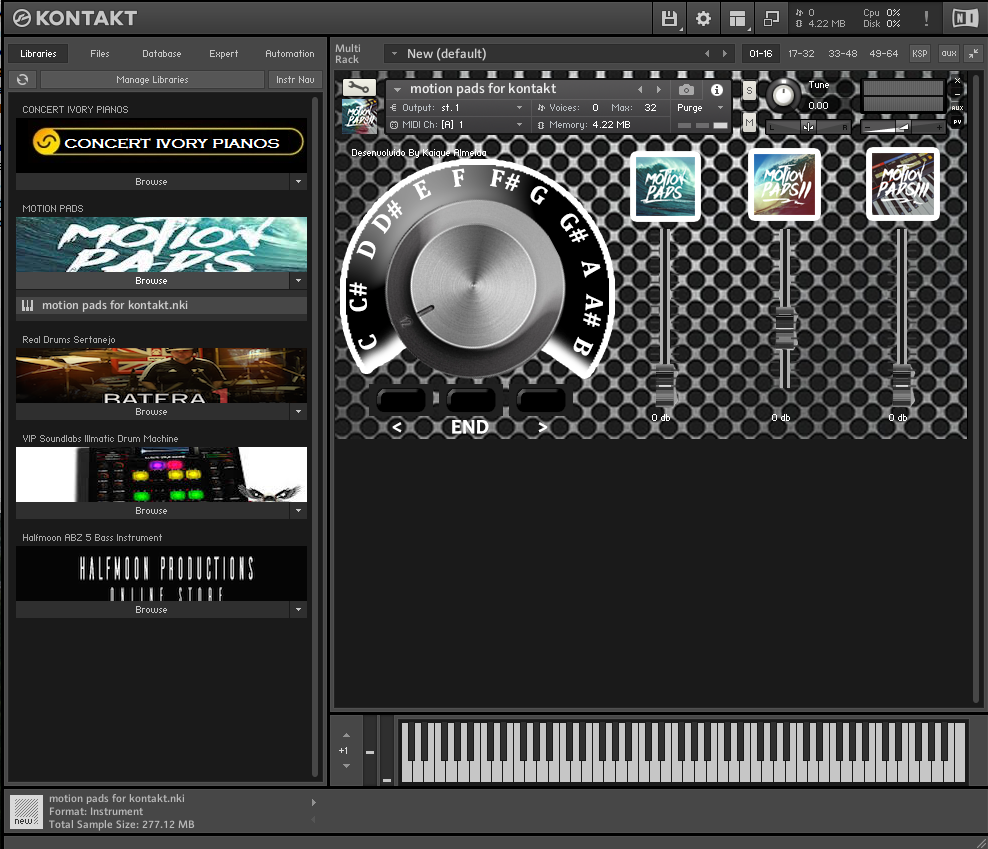Click the Tune knob
Image resolution: width=988 pixels, height=849 pixels.
[783, 95]
